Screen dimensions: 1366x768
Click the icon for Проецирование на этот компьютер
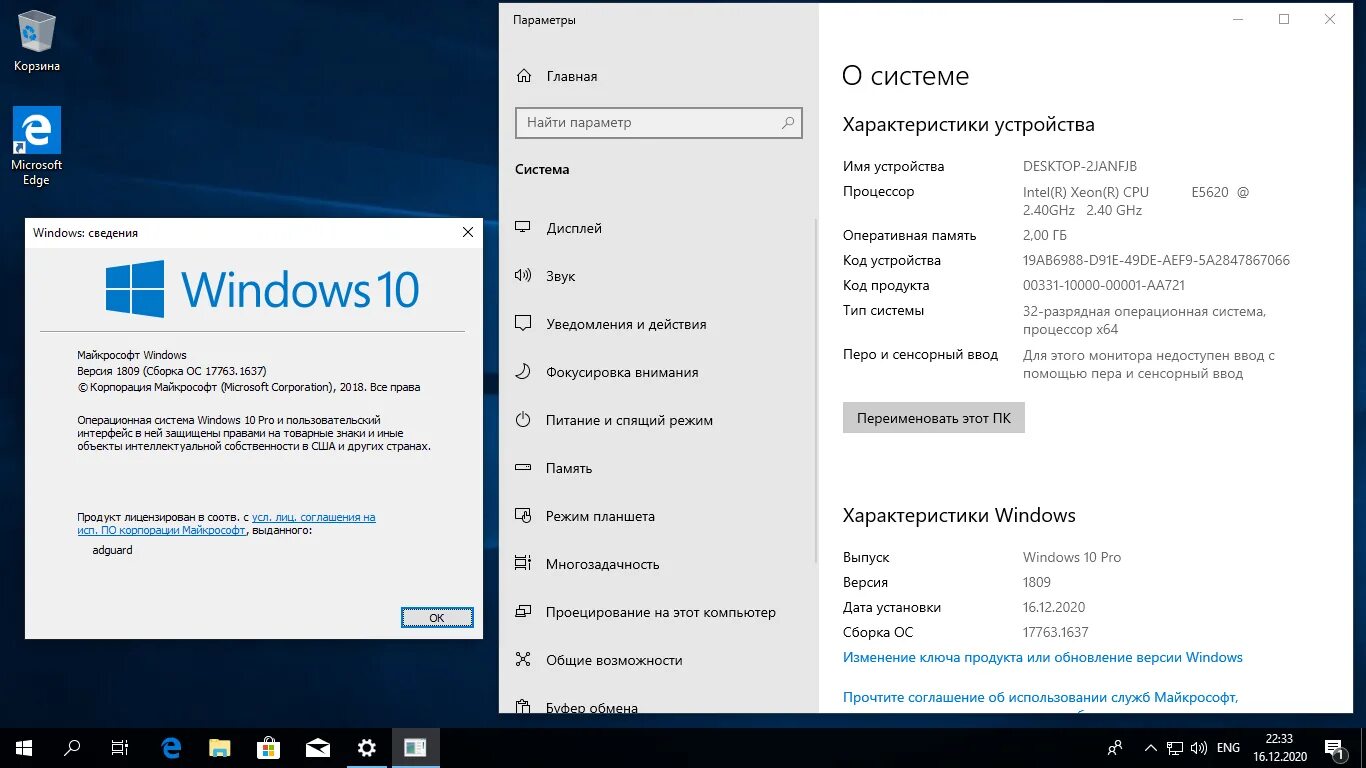[x=523, y=612]
